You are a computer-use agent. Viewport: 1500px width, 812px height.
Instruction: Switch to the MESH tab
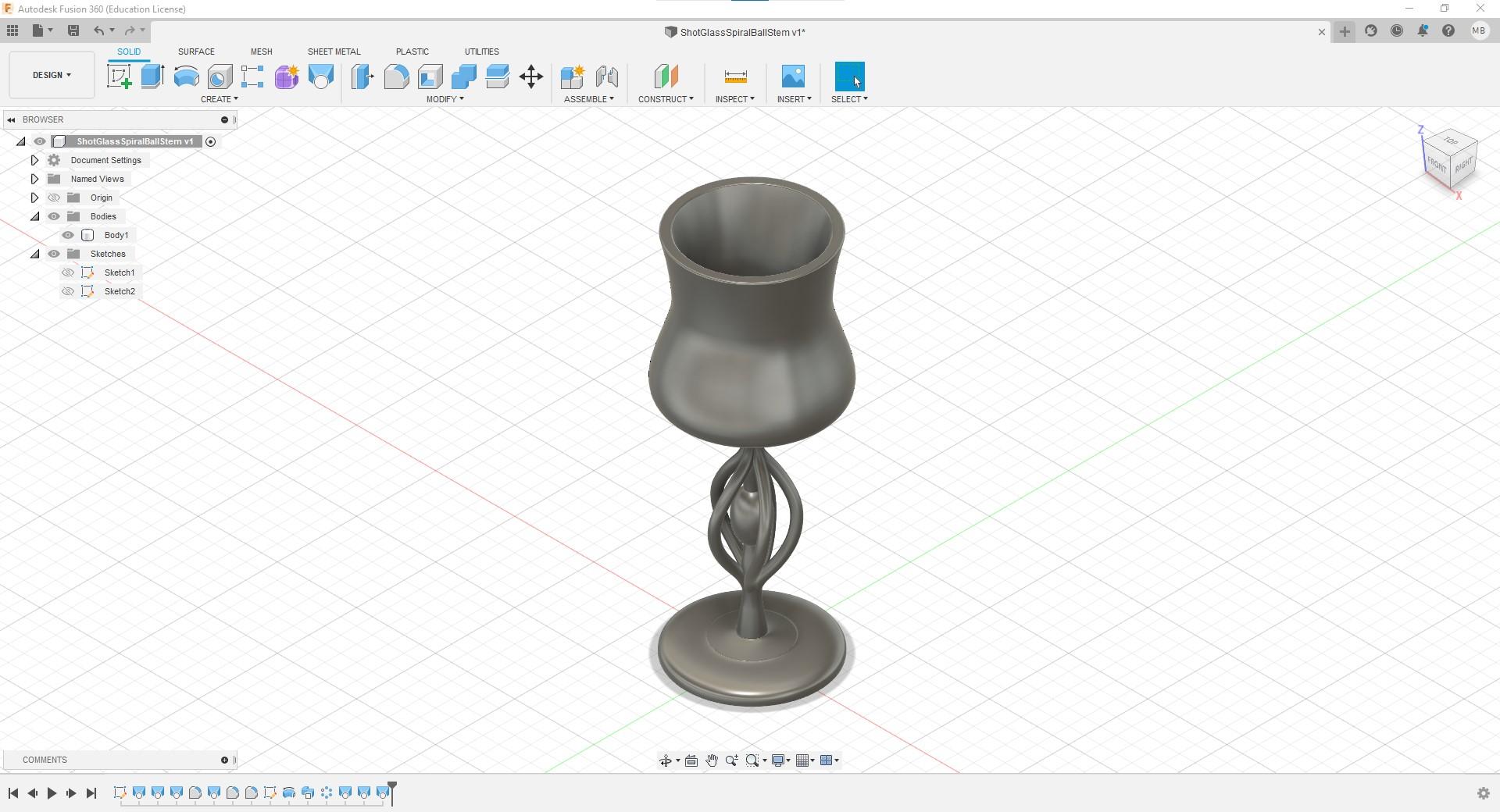pyautogui.click(x=261, y=52)
